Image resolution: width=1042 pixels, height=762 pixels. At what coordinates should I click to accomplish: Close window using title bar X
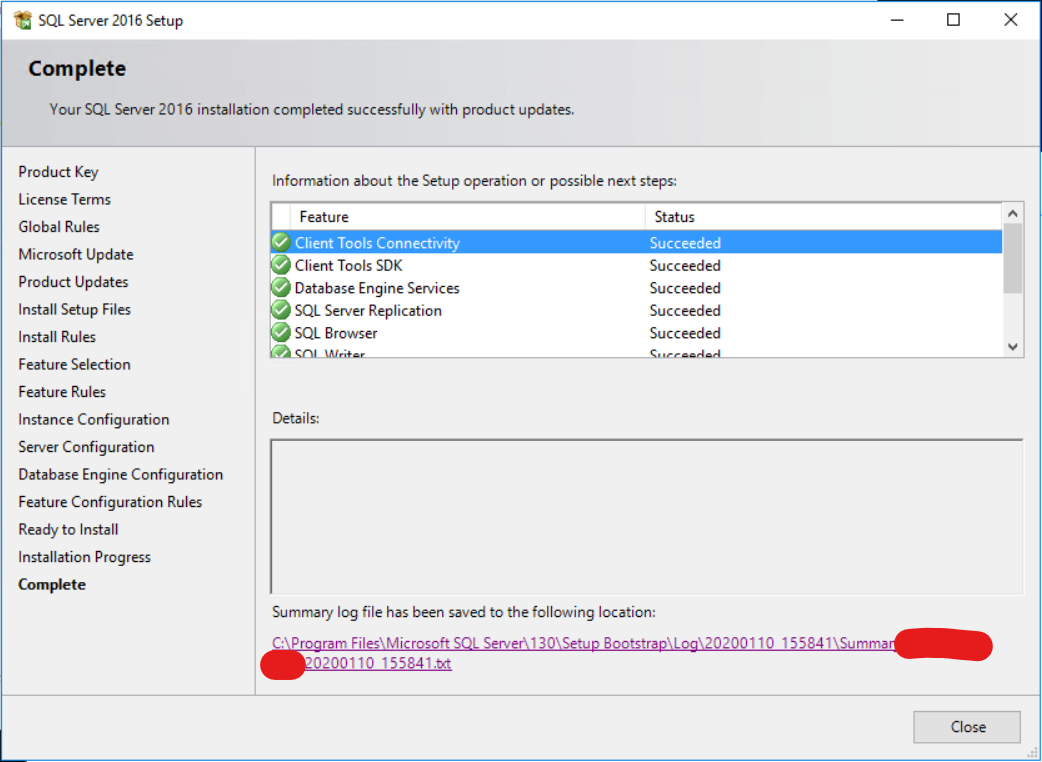click(1011, 20)
